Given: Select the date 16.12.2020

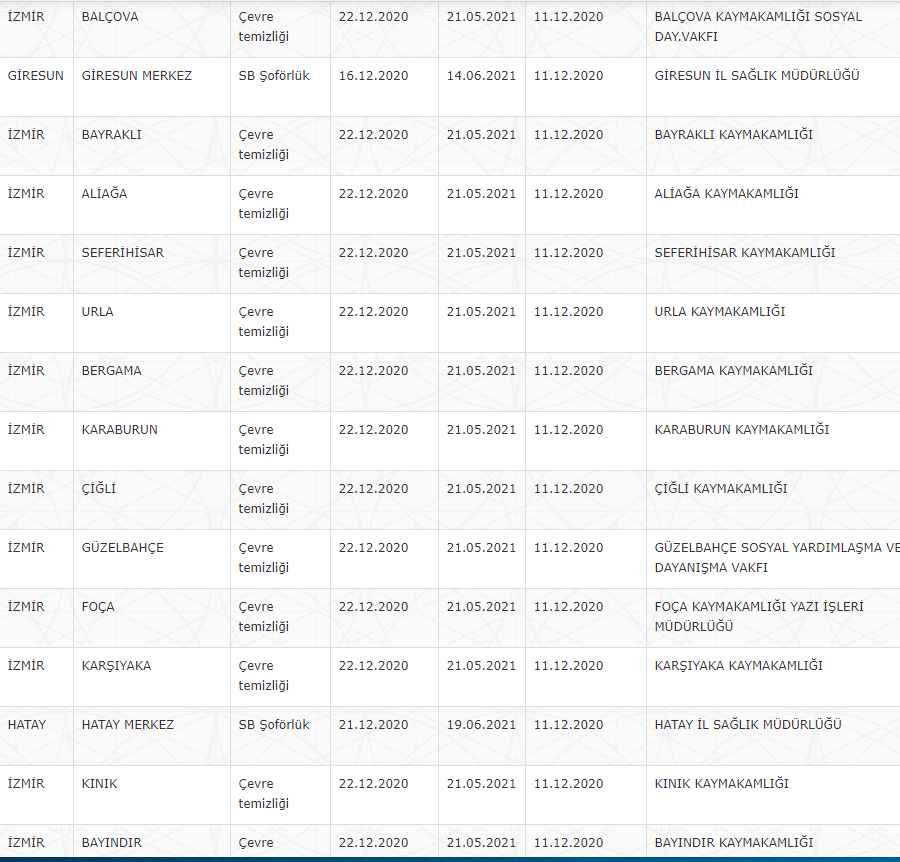Looking at the screenshot, I should point(373,76).
